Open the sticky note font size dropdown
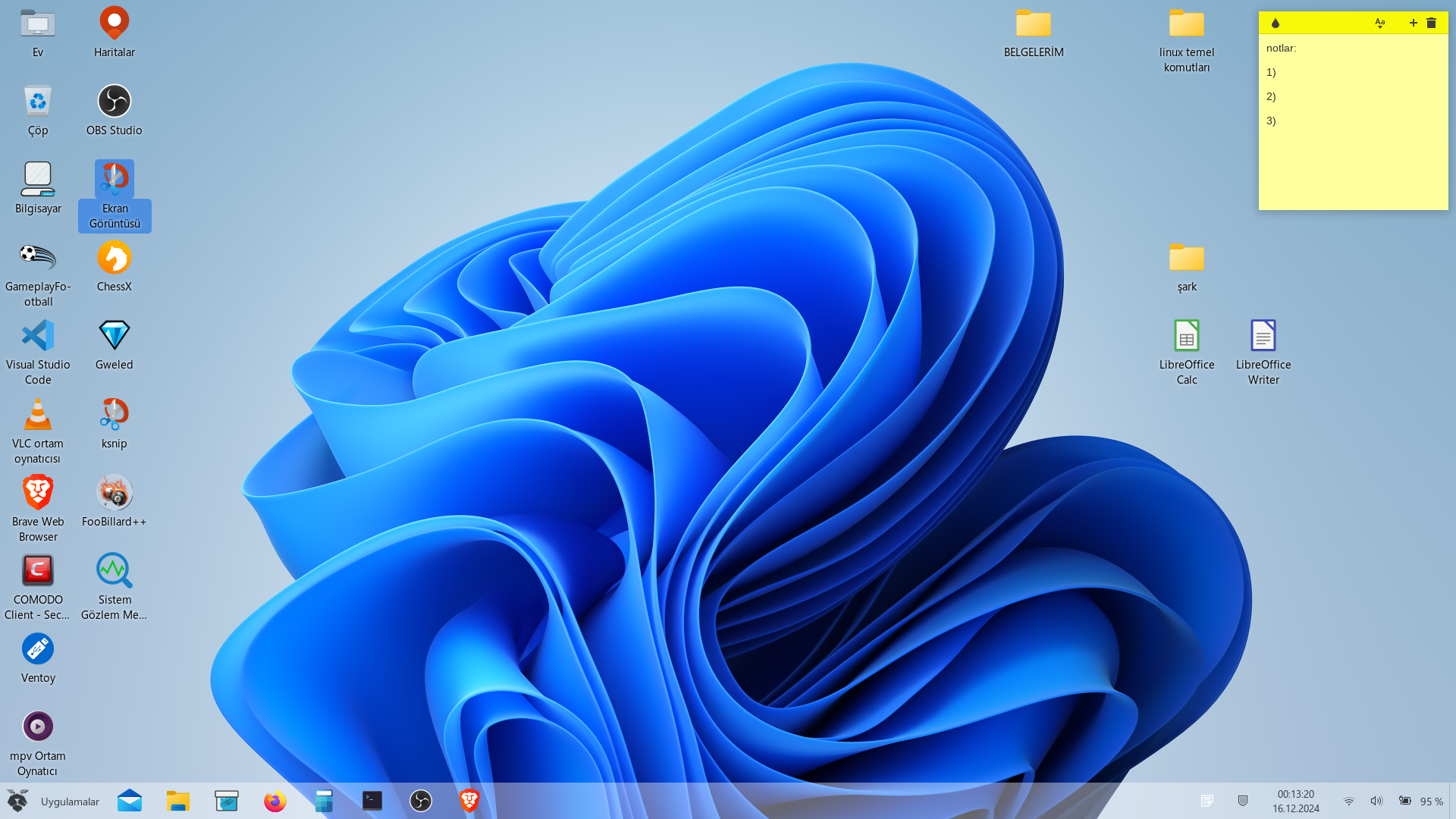Viewport: 1456px width, 819px height. pos(1380,24)
